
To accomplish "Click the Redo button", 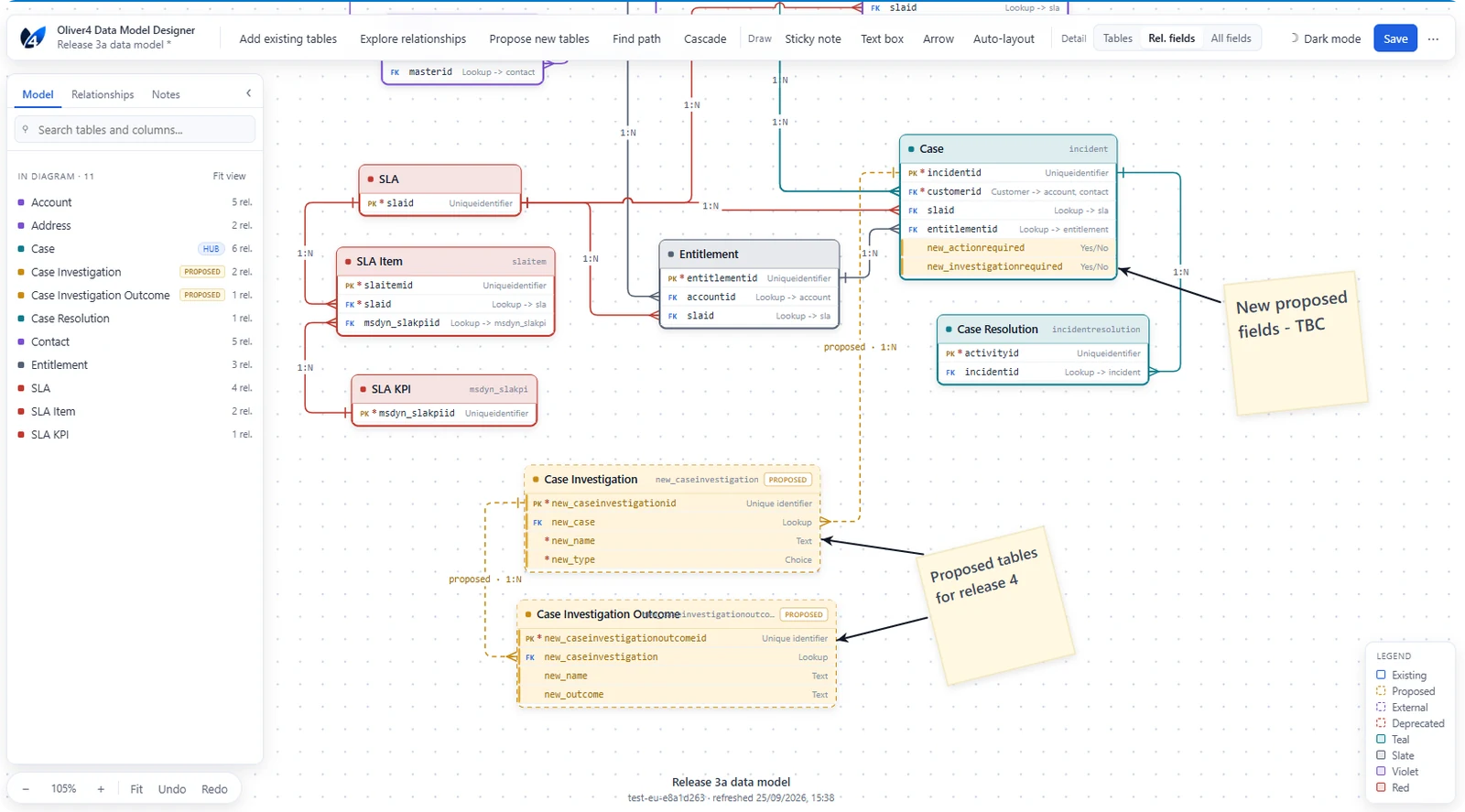I will pyautogui.click(x=214, y=789).
